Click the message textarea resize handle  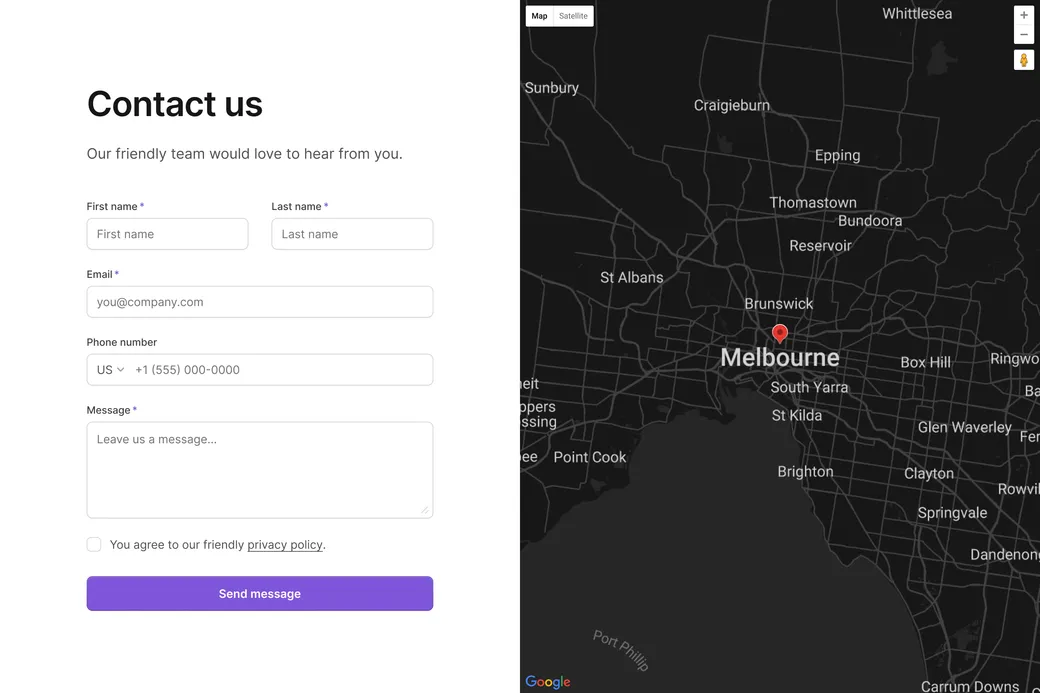click(x=424, y=509)
